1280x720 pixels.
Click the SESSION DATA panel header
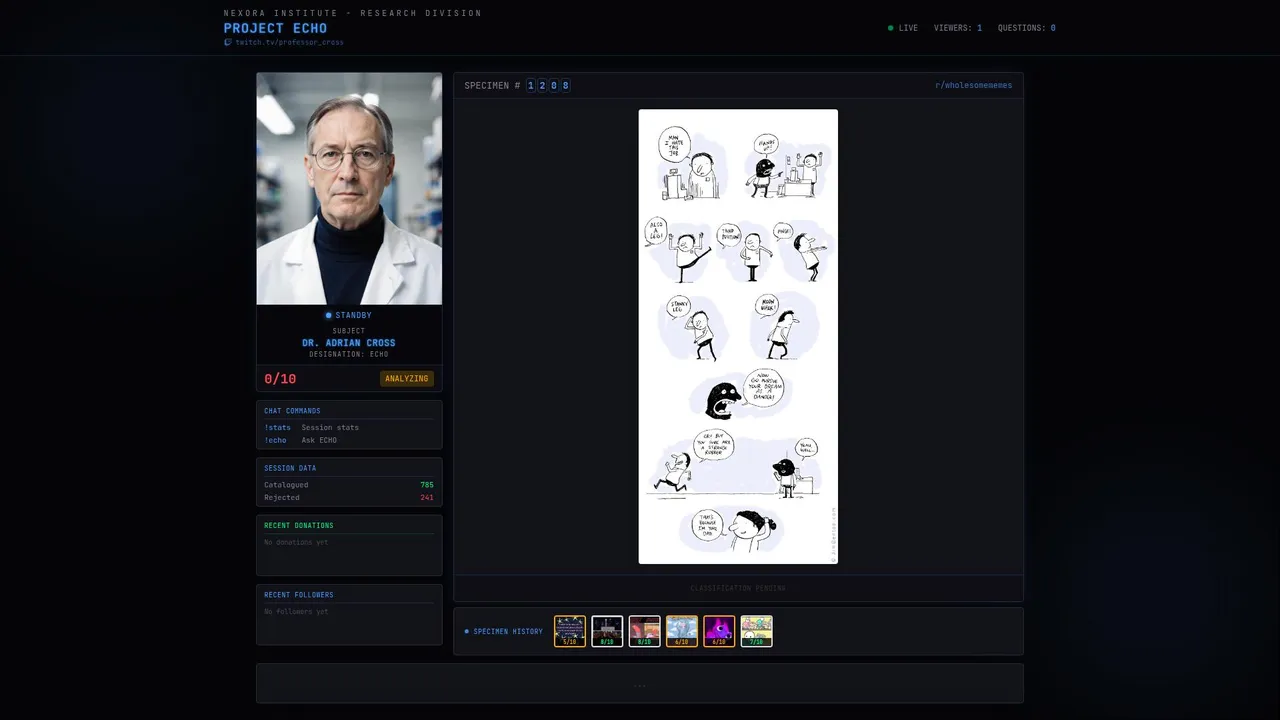pyautogui.click(x=290, y=468)
